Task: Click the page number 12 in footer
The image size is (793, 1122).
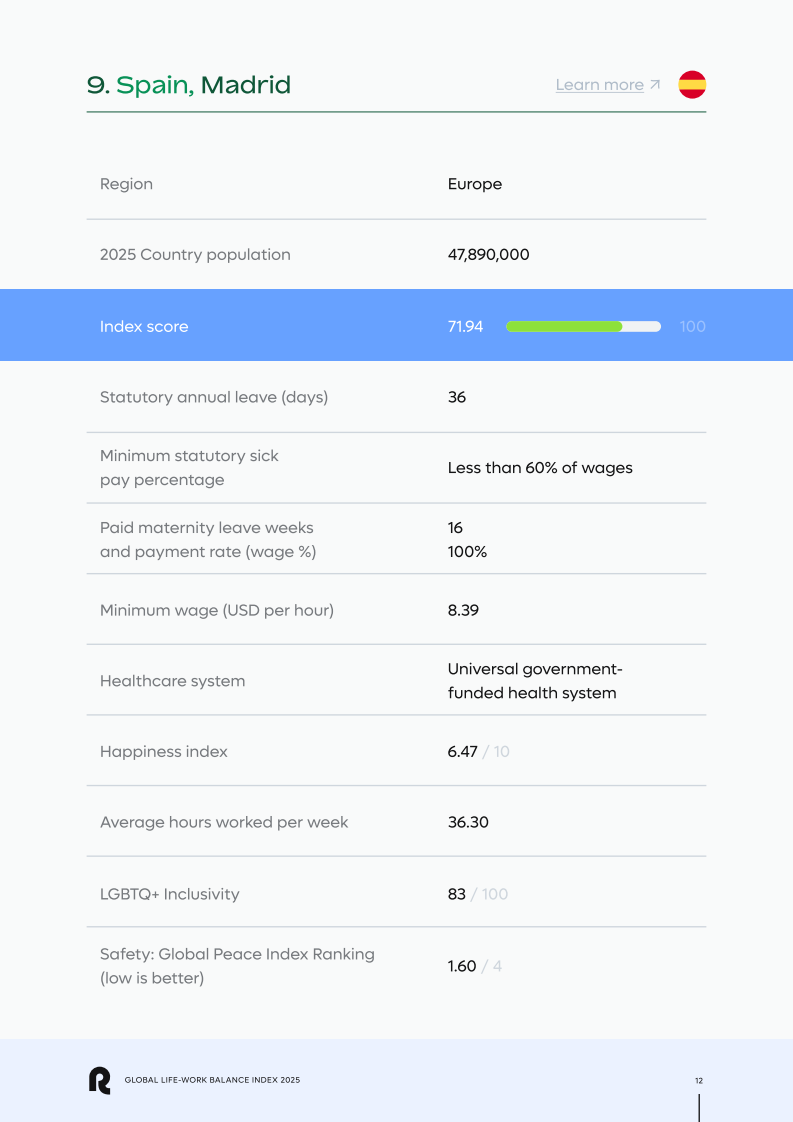Action: (x=699, y=1080)
